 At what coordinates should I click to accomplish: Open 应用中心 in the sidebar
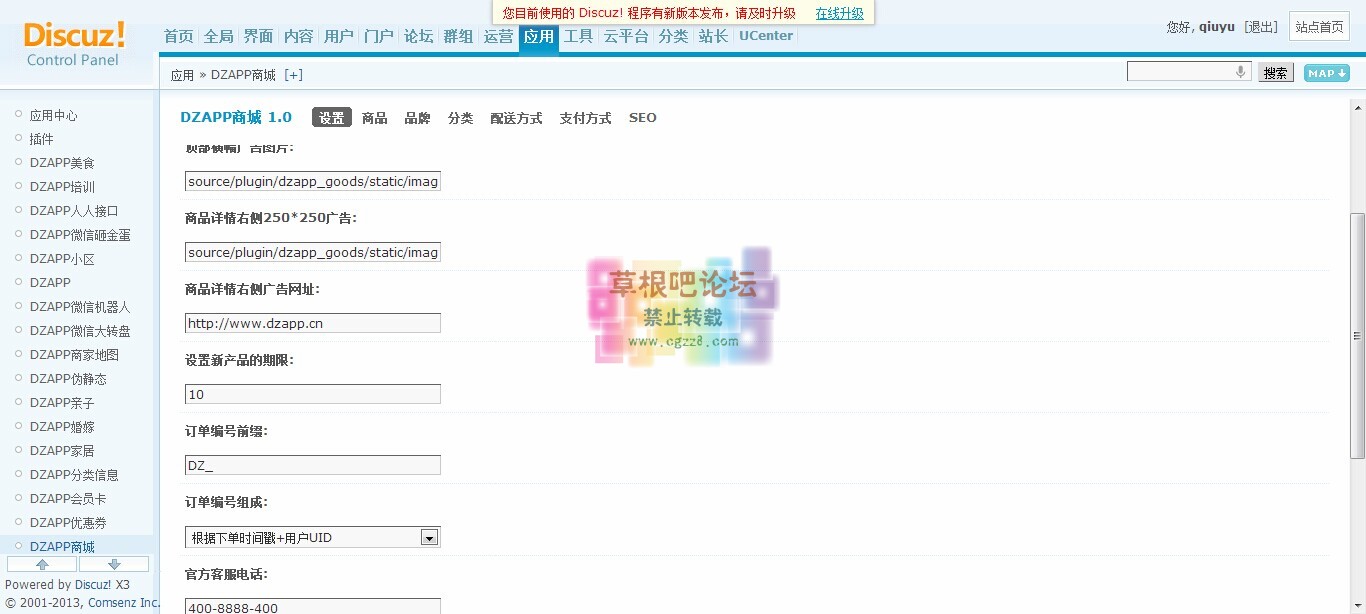tap(53, 115)
